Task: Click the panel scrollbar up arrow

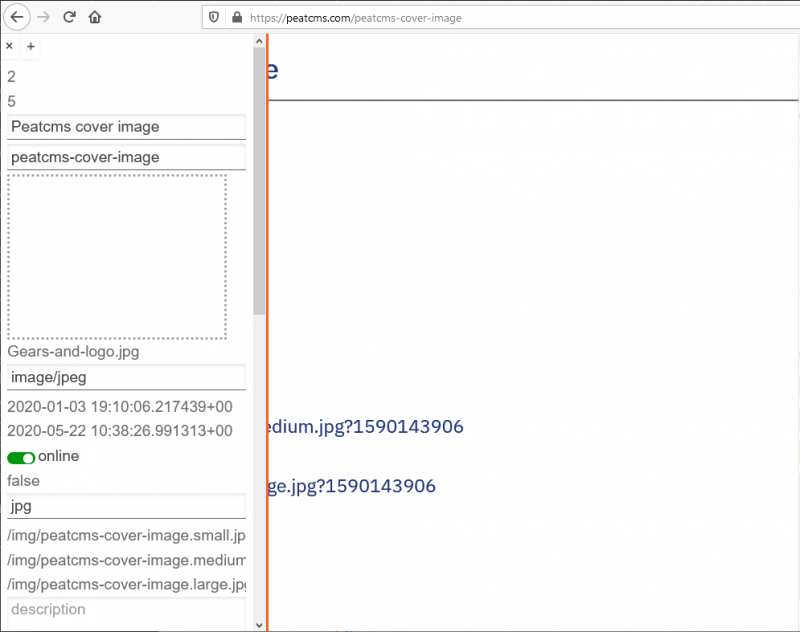Action: pyautogui.click(x=259, y=41)
